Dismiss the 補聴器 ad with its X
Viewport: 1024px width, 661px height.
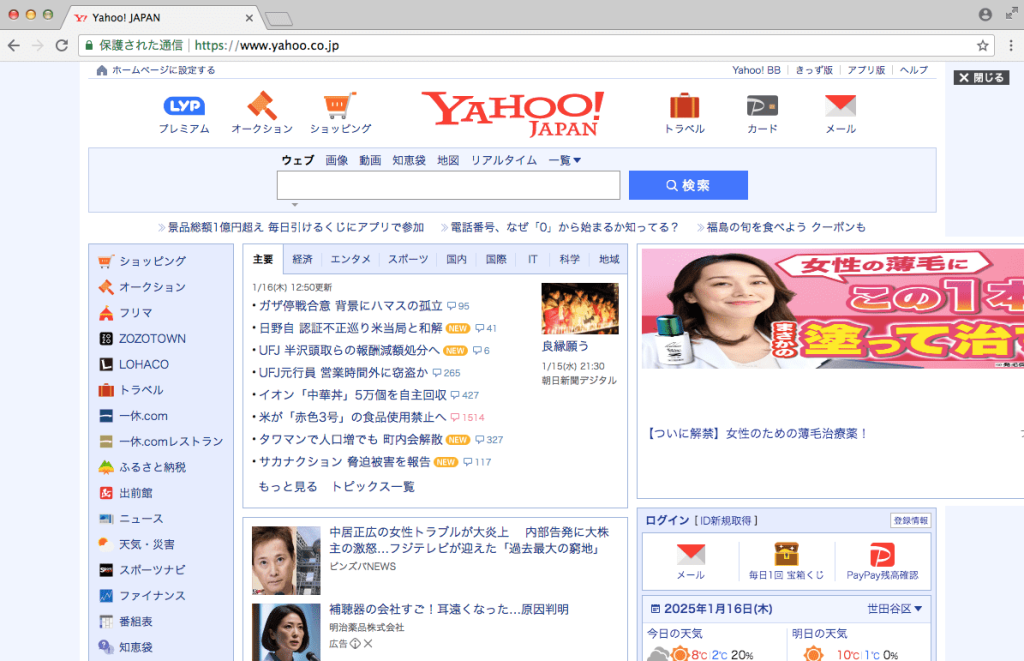(x=368, y=643)
